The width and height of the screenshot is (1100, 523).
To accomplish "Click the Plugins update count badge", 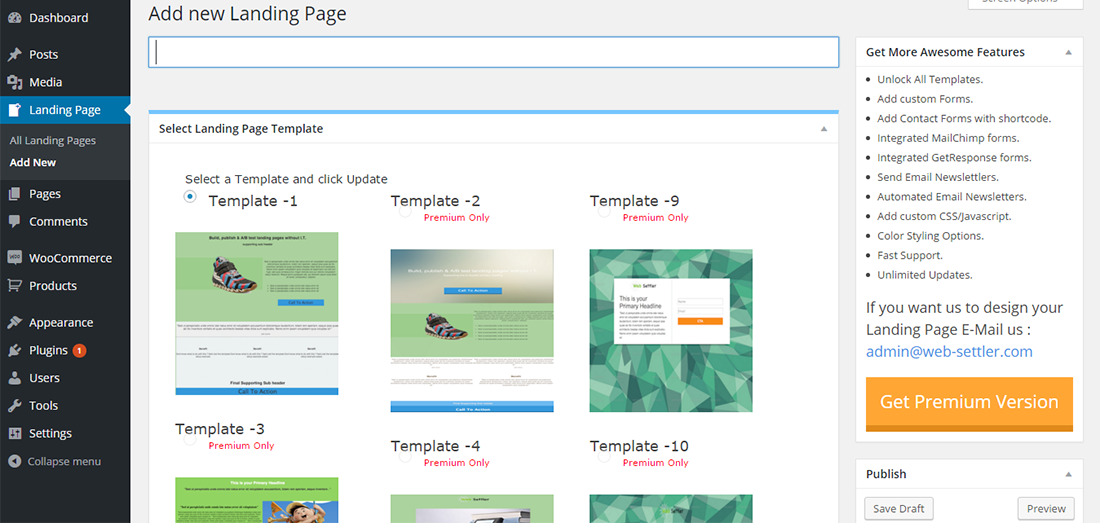I will point(79,351).
